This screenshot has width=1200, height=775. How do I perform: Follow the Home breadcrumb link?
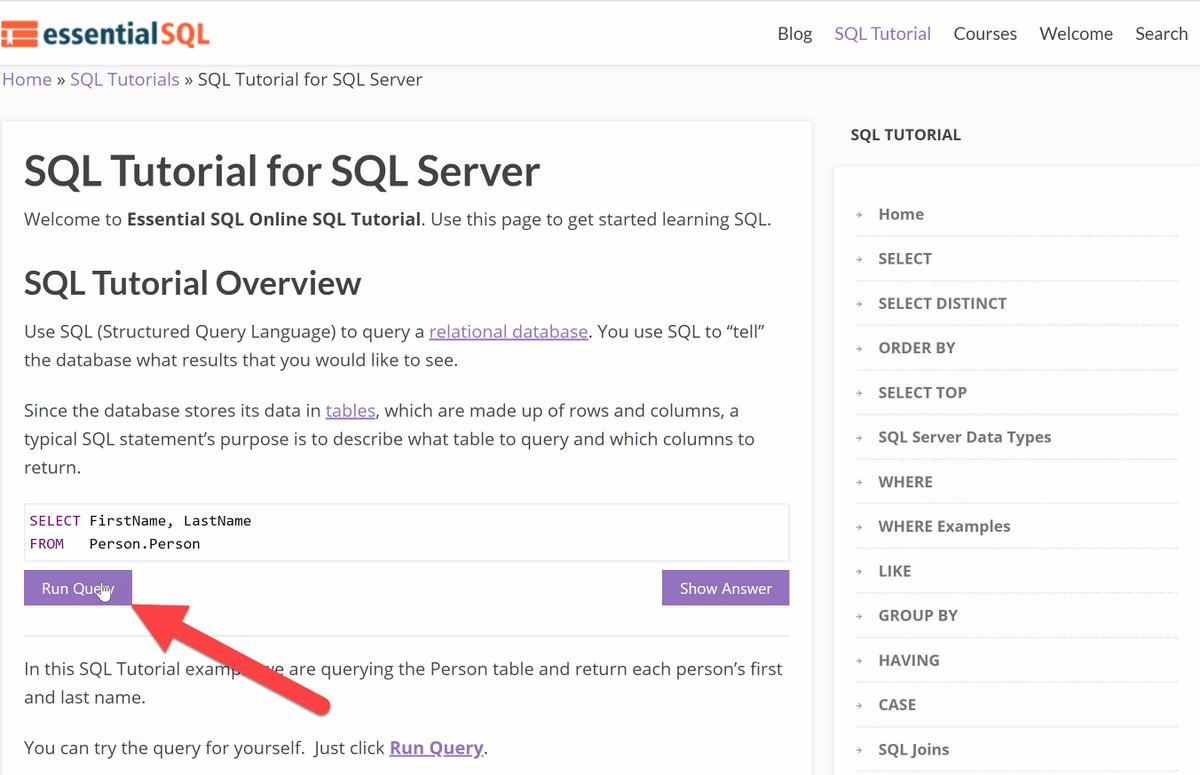pos(27,79)
